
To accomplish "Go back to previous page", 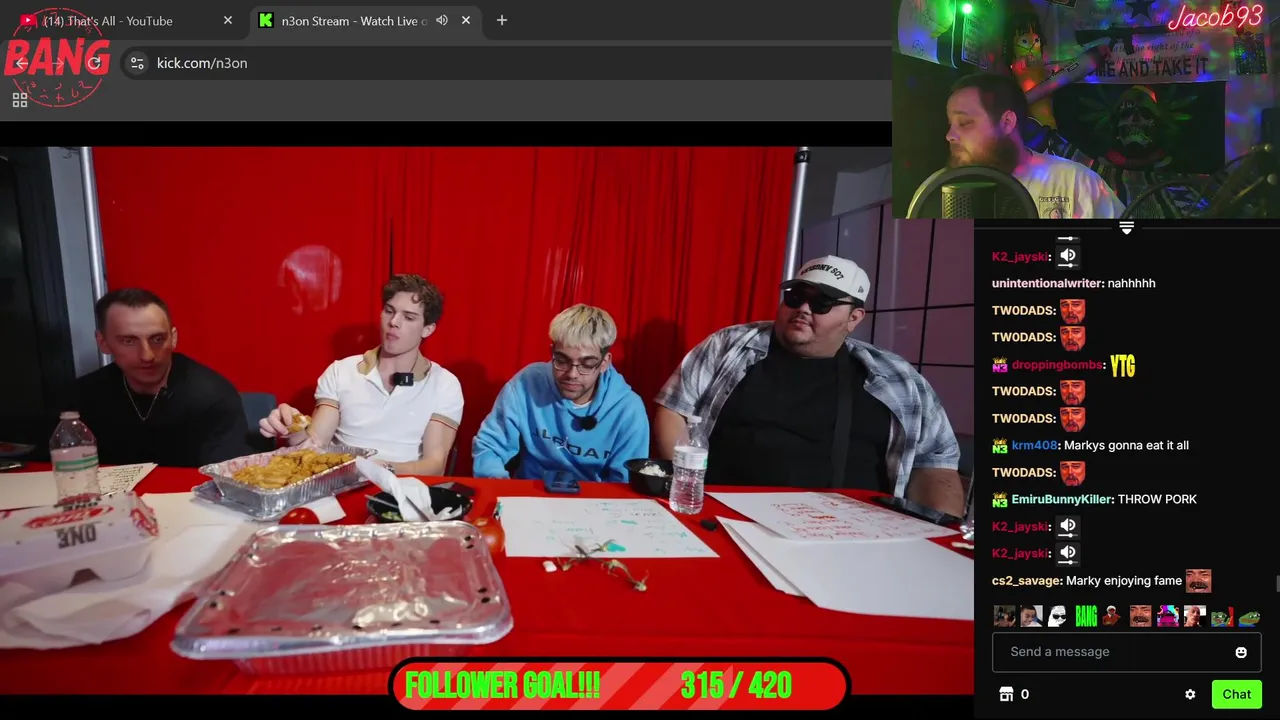I will (22, 63).
